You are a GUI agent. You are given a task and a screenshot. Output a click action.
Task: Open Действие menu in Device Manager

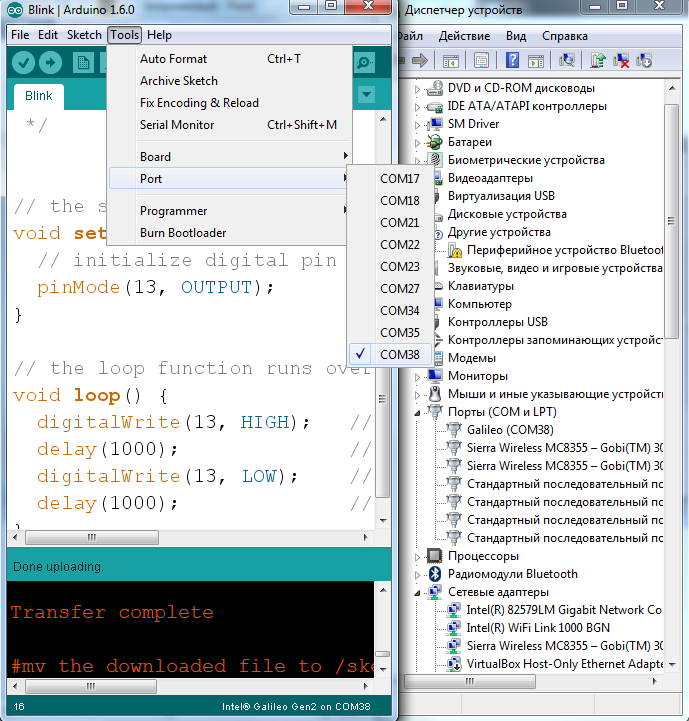point(464,36)
